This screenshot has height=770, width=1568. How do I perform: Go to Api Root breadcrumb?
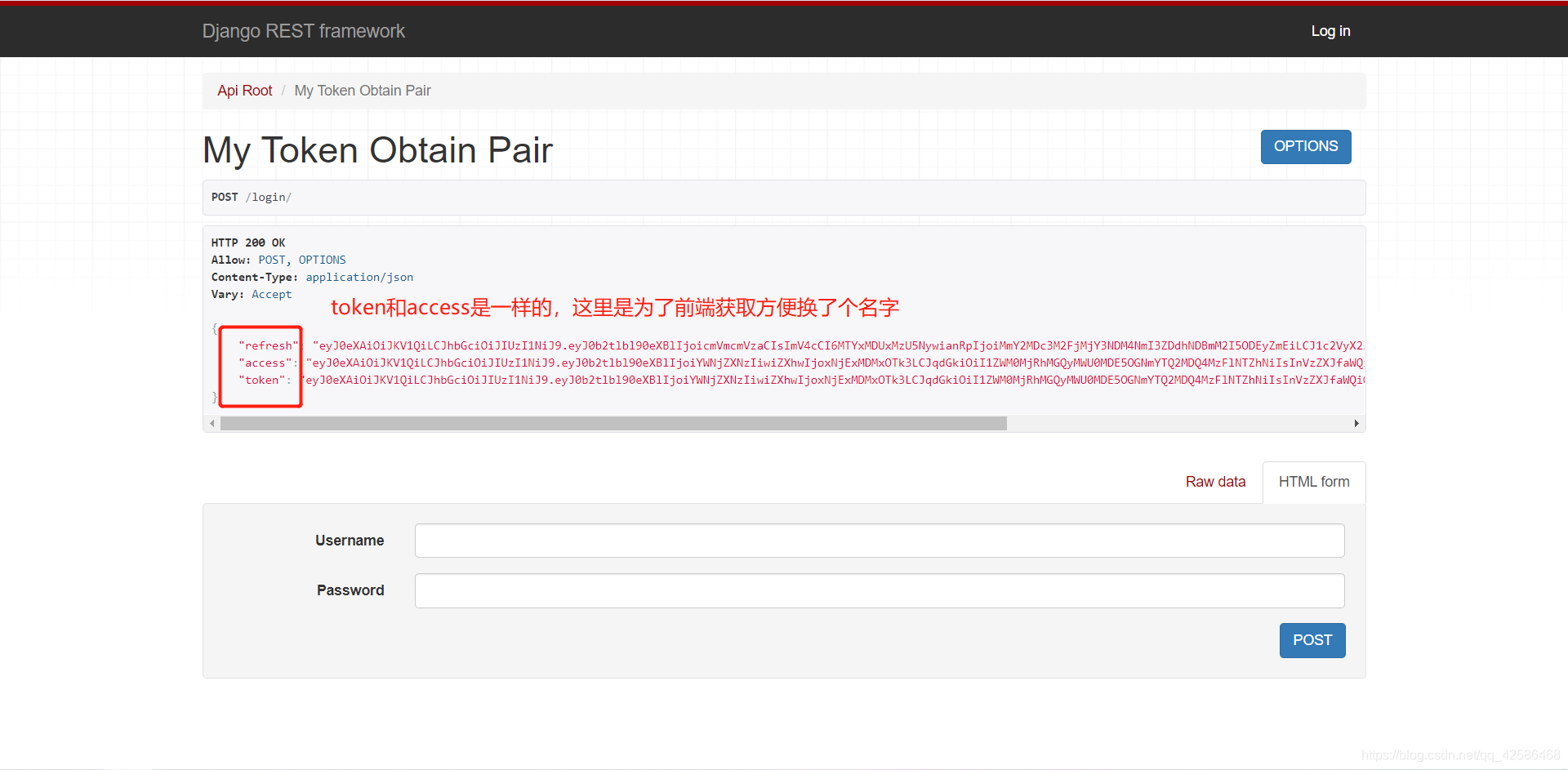click(244, 91)
